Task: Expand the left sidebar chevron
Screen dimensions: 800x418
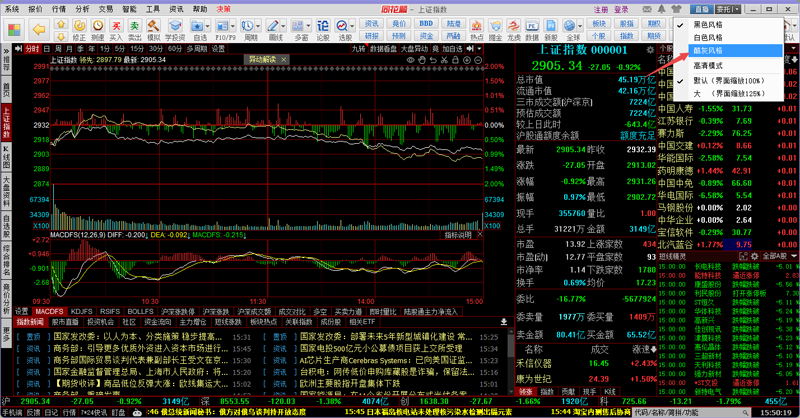Action: pos(6,51)
